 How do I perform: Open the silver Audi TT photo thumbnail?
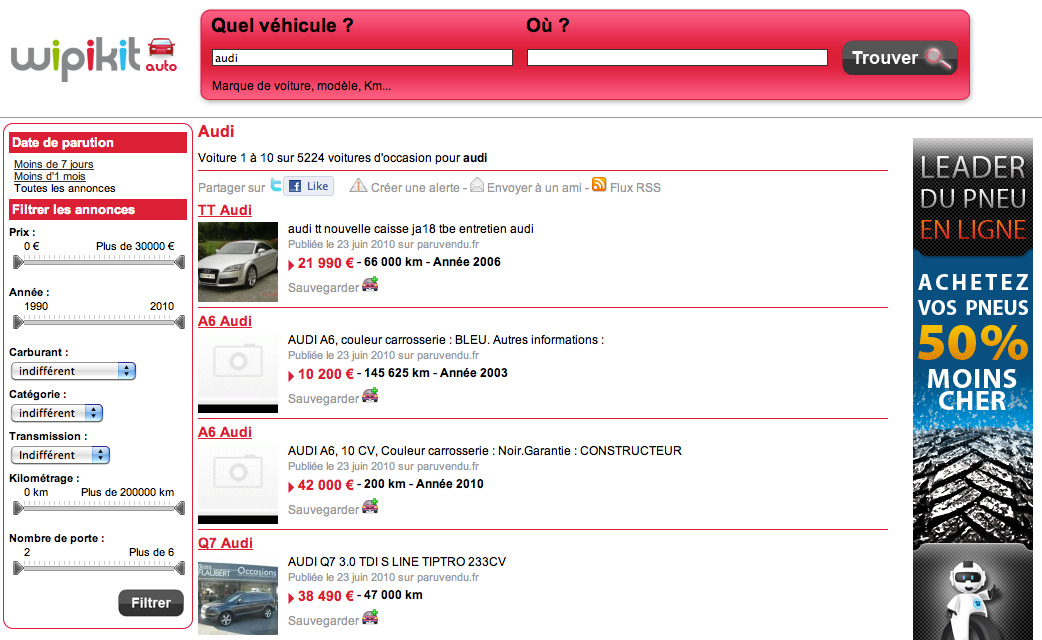pyautogui.click(x=238, y=262)
